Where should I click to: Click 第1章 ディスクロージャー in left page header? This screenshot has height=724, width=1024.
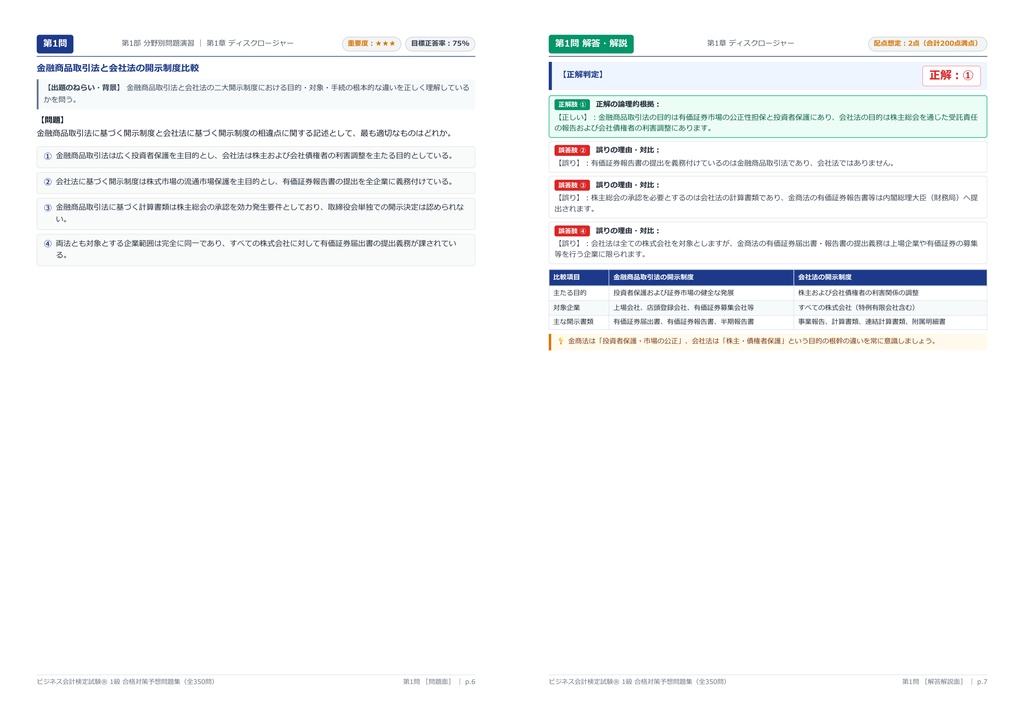pos(250,43)
